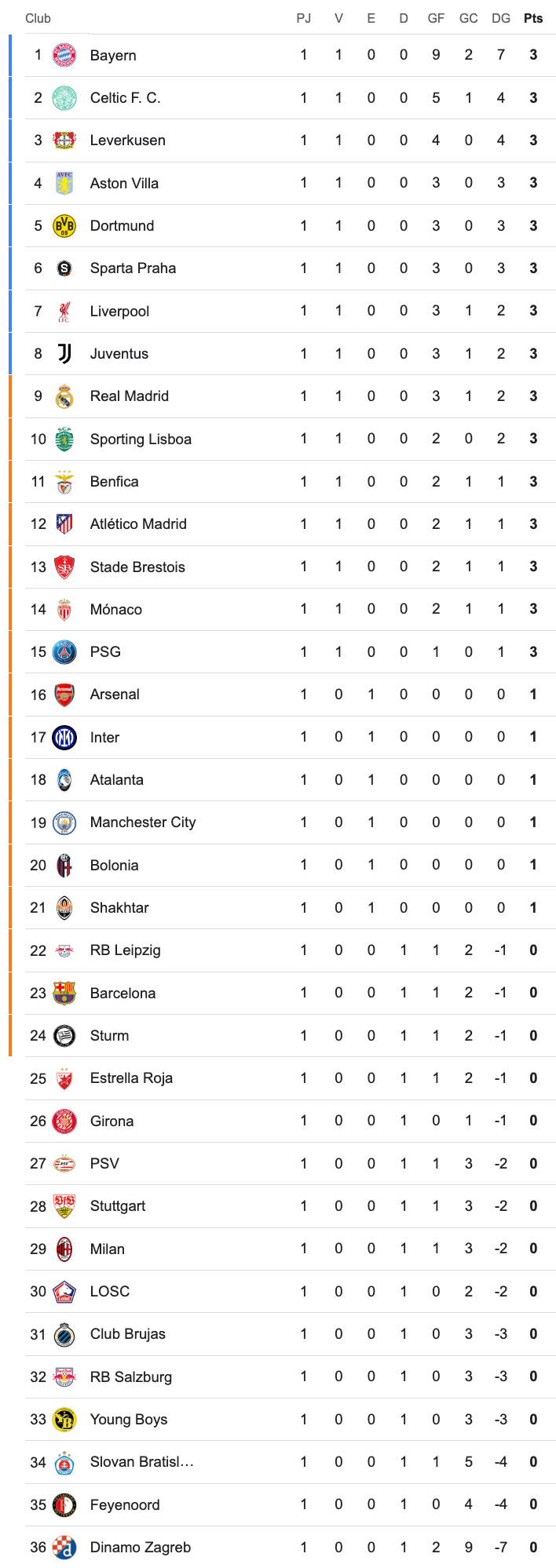Open the Manchester City team link
The image size is (556, 1568).
[x=142, y=822]
